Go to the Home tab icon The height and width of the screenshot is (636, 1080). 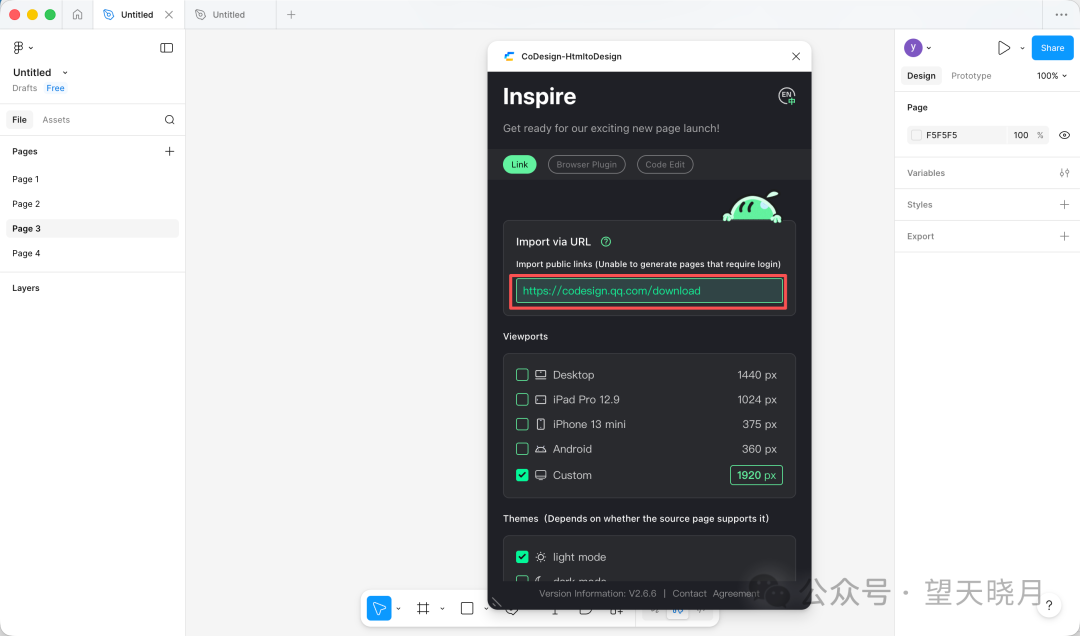pos(77,14)
